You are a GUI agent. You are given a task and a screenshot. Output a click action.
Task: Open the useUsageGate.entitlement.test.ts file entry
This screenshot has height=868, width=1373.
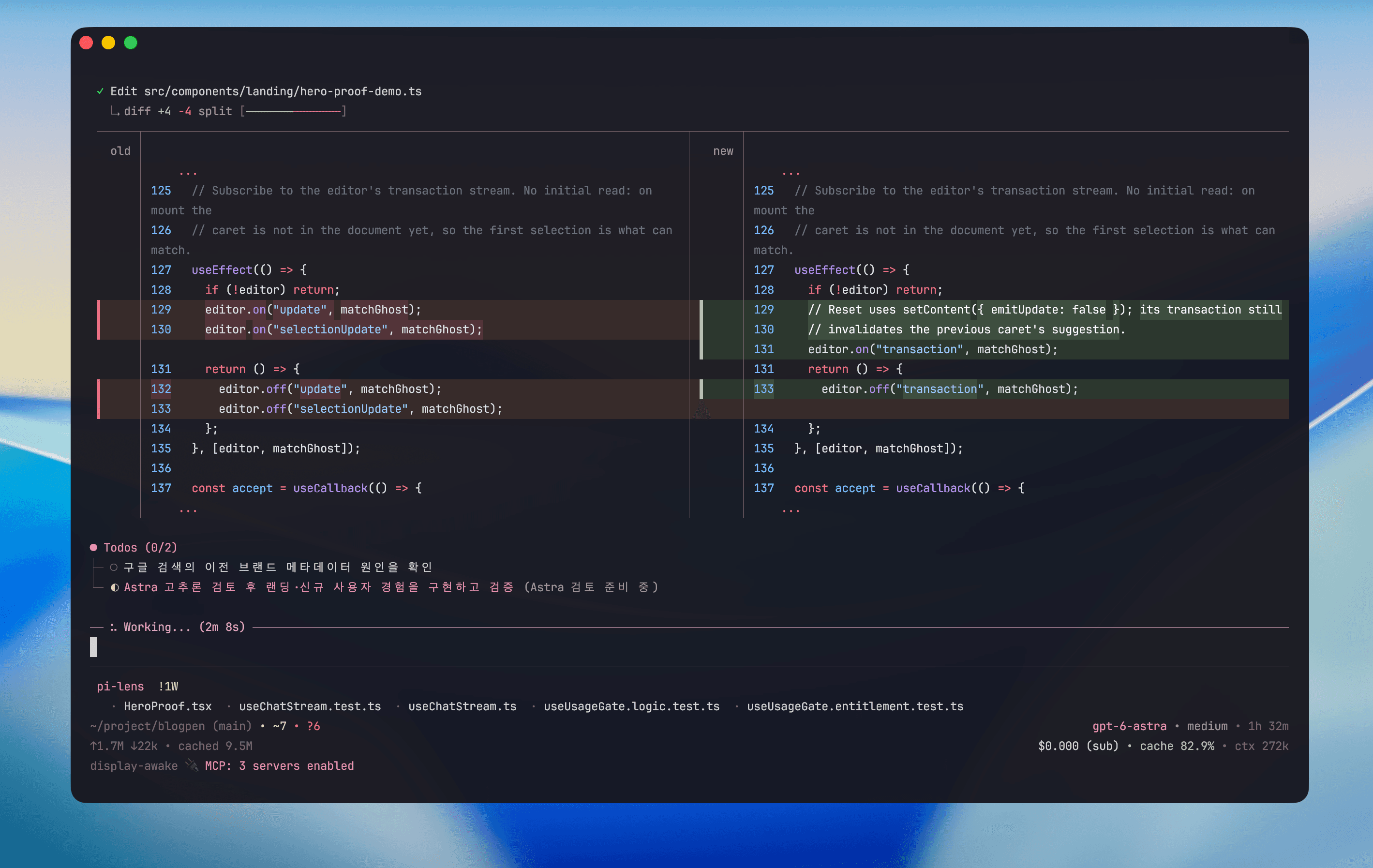(855, 706)
